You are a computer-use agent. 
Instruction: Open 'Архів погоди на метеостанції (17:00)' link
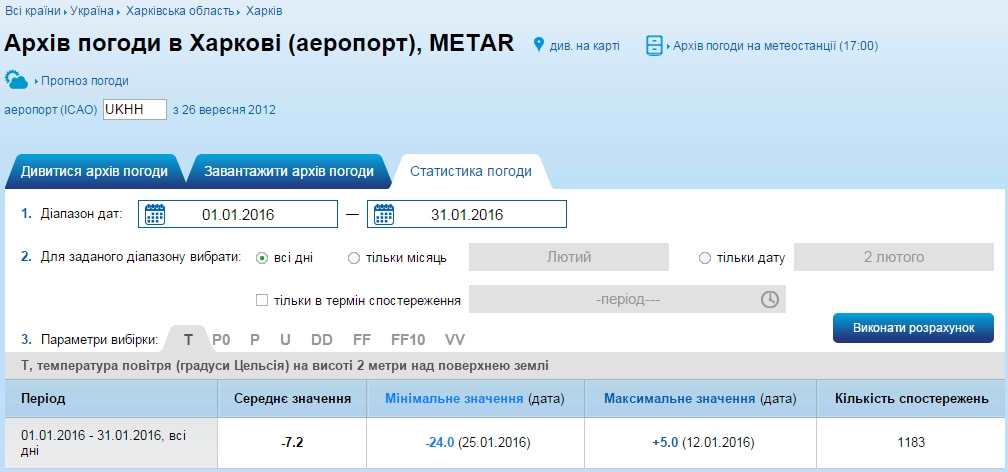pyautogui.click(x=775, y=46)
